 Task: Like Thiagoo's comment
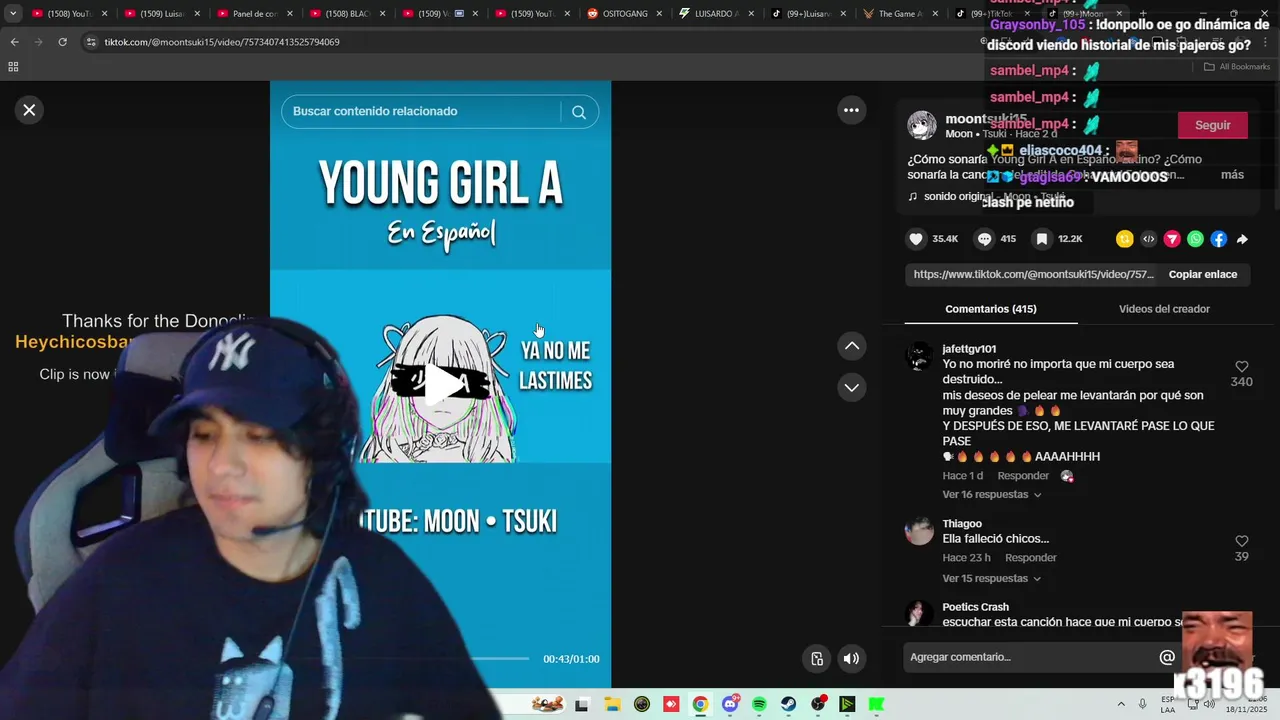1241,541
